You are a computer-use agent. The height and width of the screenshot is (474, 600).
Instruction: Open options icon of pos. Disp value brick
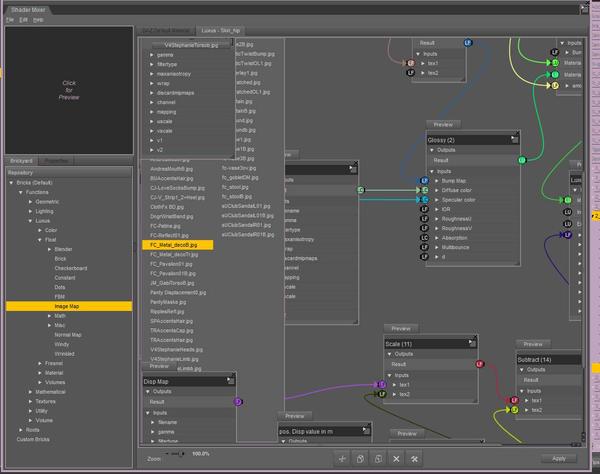(366, 431)
